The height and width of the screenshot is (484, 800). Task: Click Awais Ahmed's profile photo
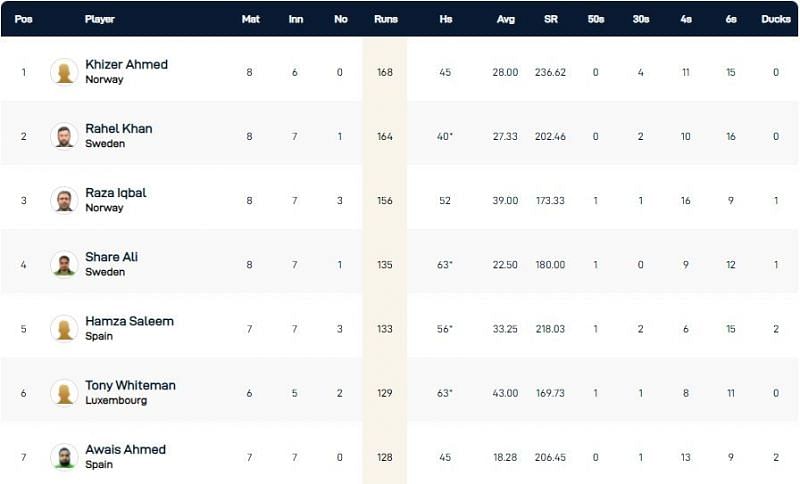point(64,456)
